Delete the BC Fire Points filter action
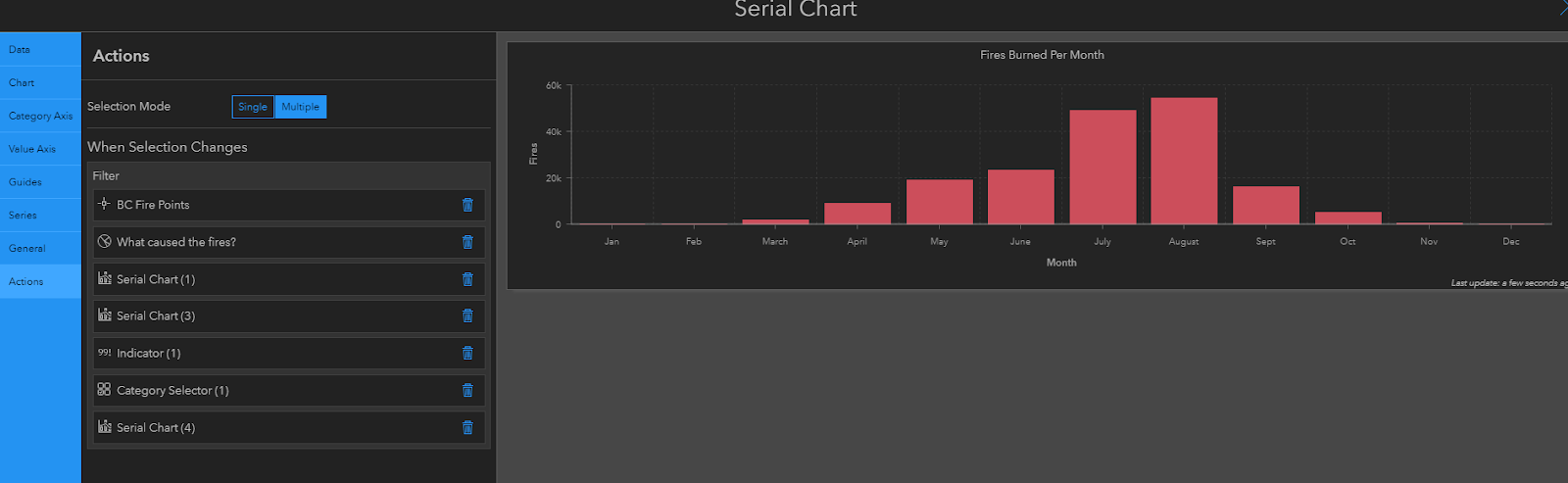The image size is (1568, 483). [x=467, y=205]
